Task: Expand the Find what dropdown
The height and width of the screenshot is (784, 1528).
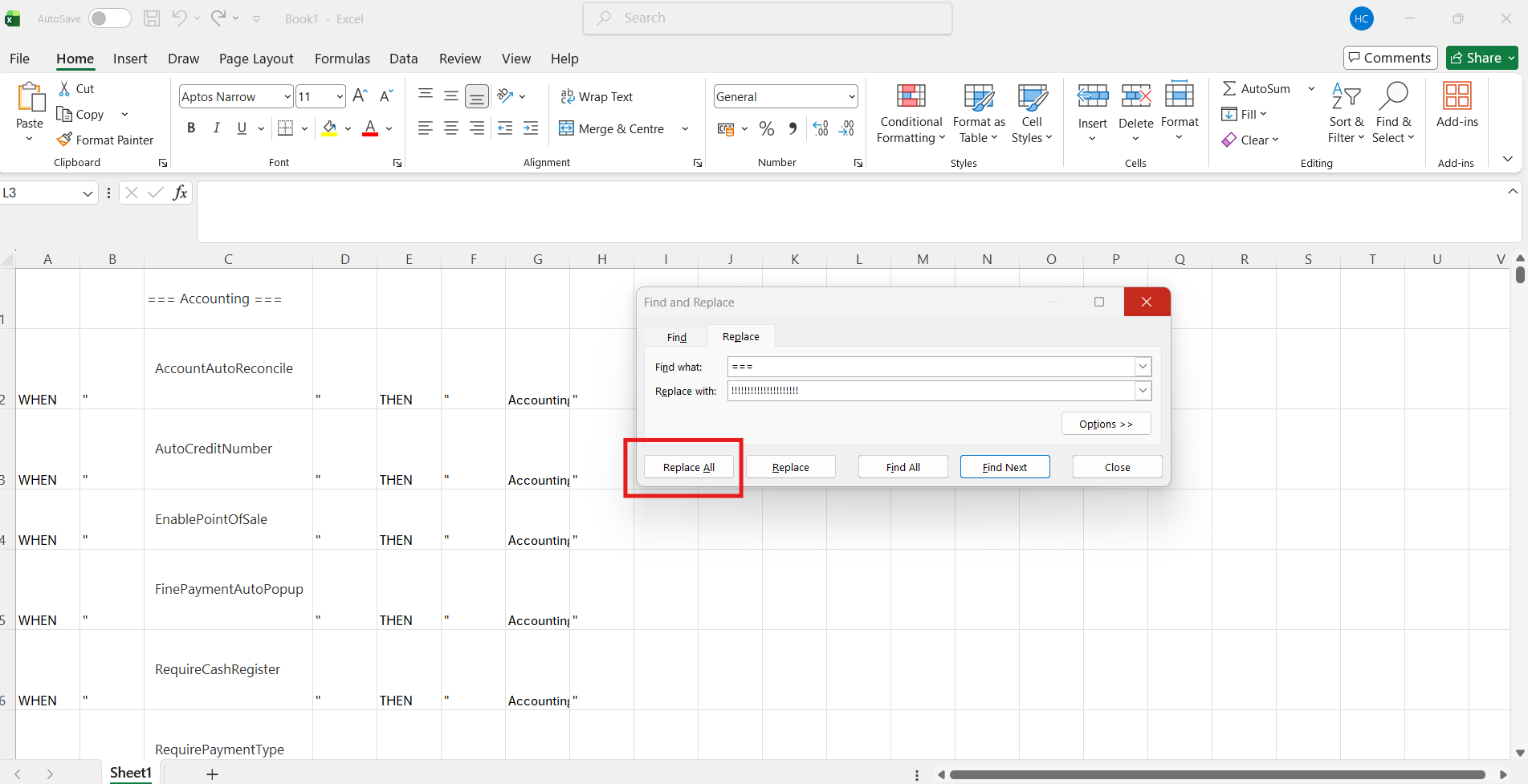Action: [1143, 367]
